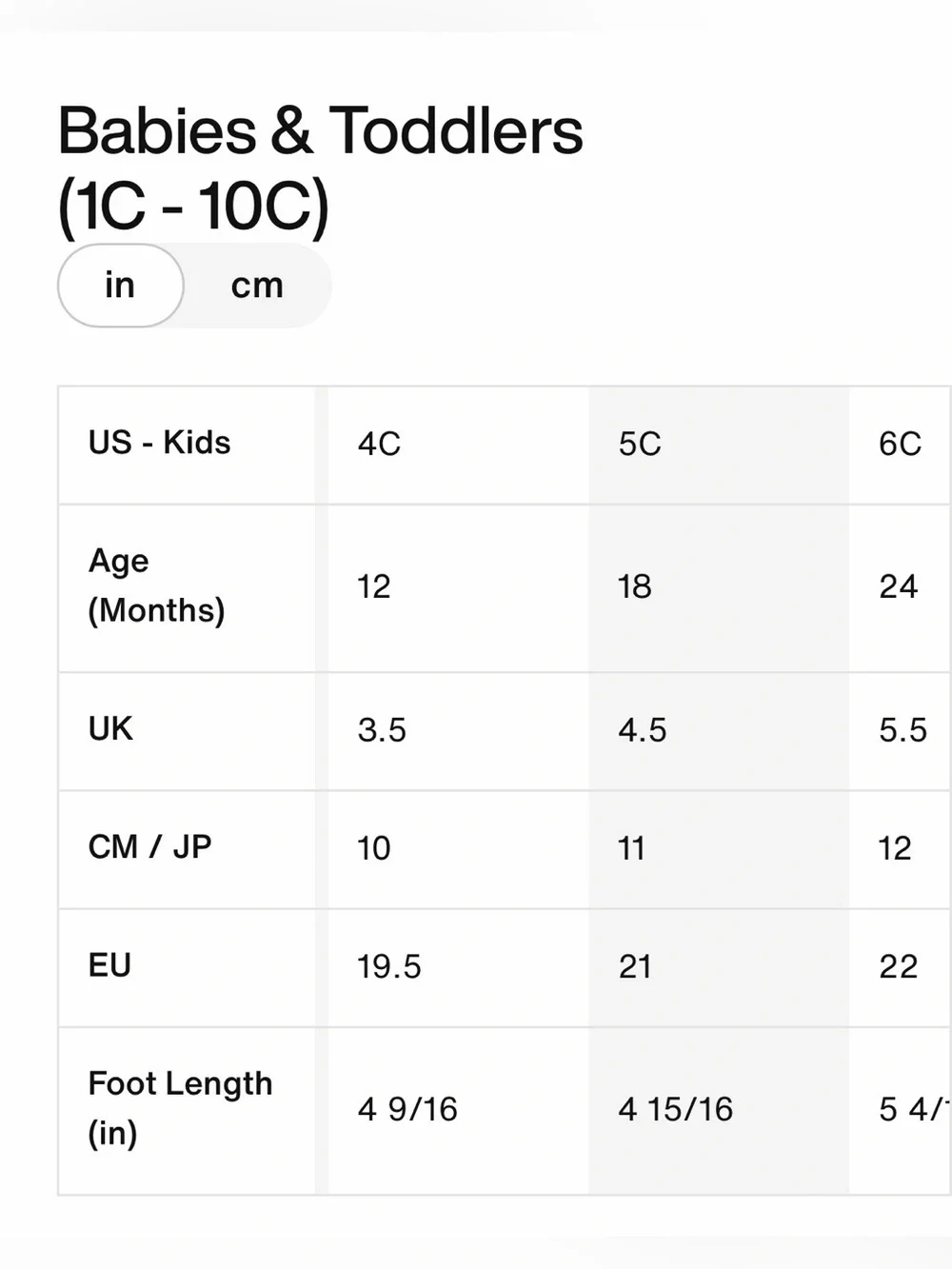Click the age 18 months cell
This screenshot has height=1269, width=952.
coord(634,586)
